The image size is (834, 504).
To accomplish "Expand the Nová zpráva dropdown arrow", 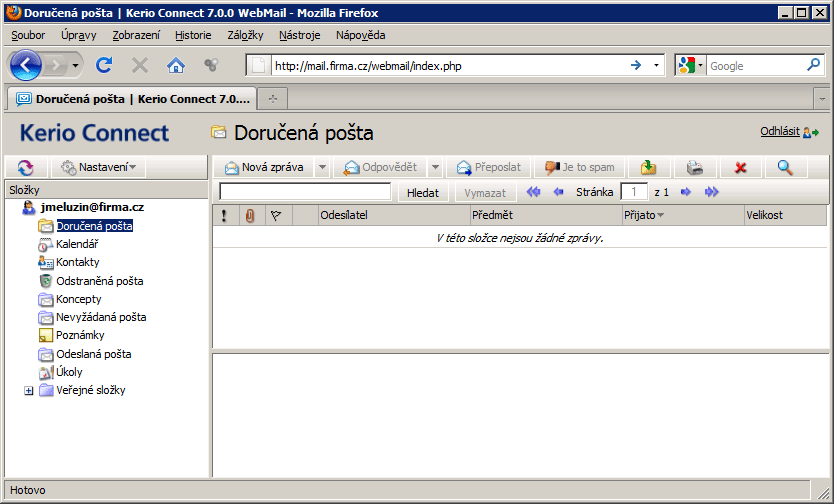I will point(322,167).
